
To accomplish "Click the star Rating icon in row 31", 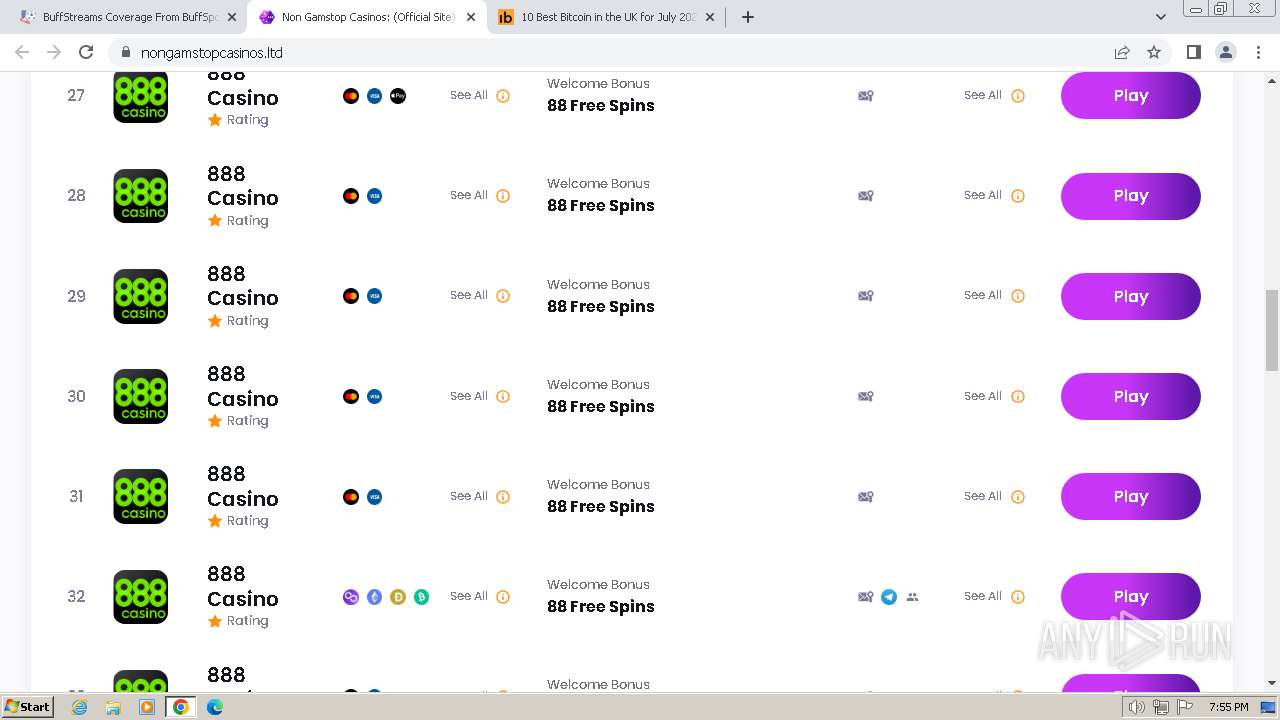I will tap(214, 520).
